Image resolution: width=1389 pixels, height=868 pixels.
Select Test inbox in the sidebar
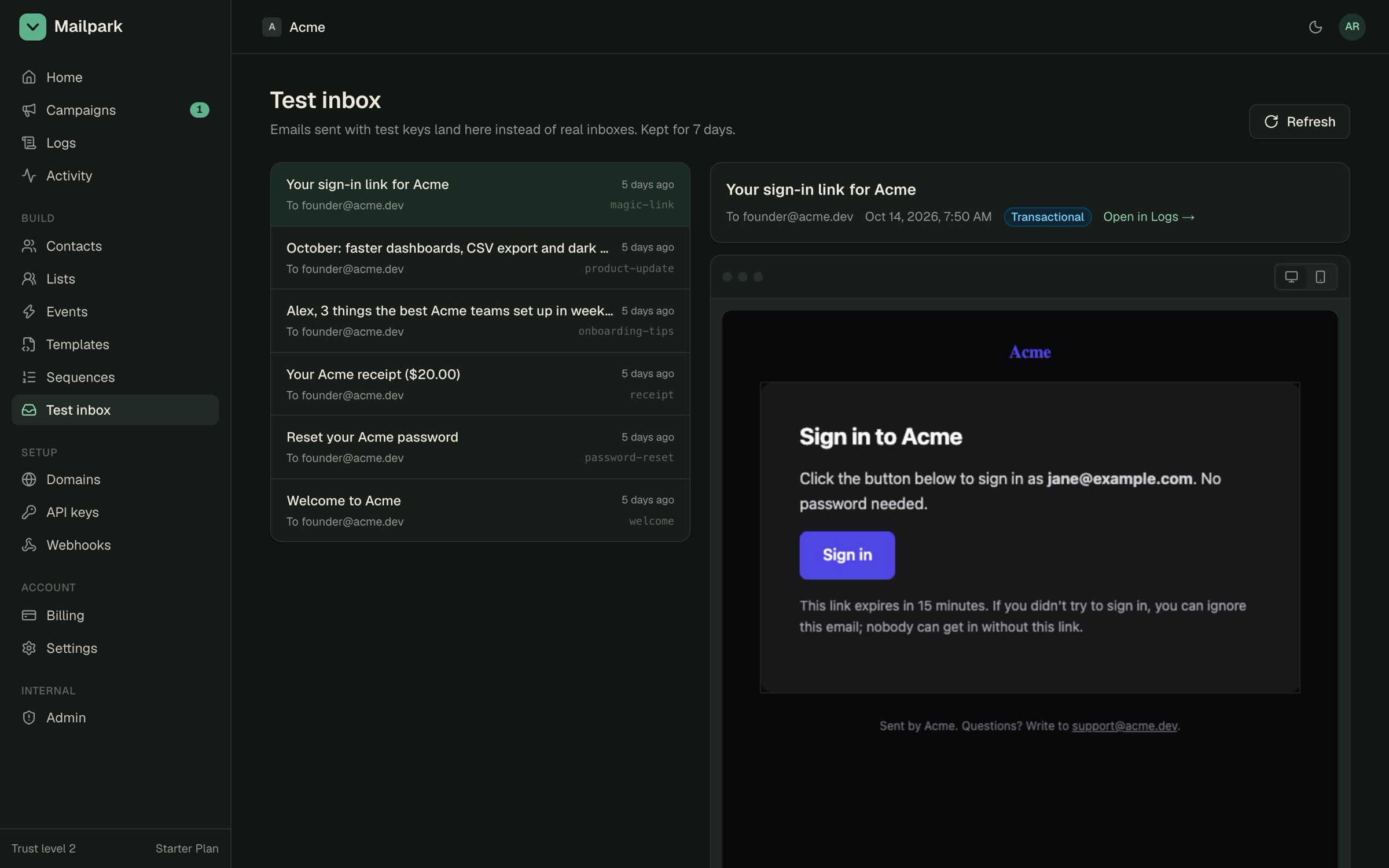[115, 410]
